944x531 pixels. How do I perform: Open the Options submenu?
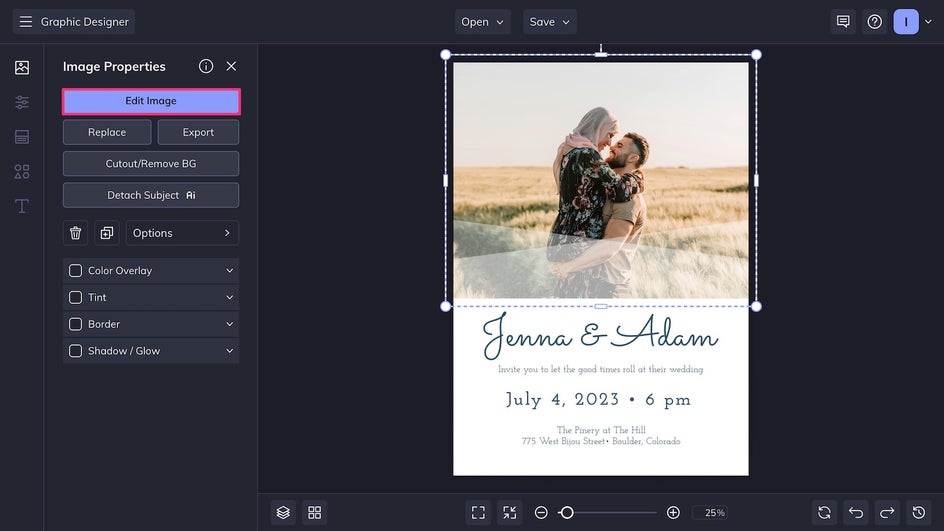click(x=182, y=233)
